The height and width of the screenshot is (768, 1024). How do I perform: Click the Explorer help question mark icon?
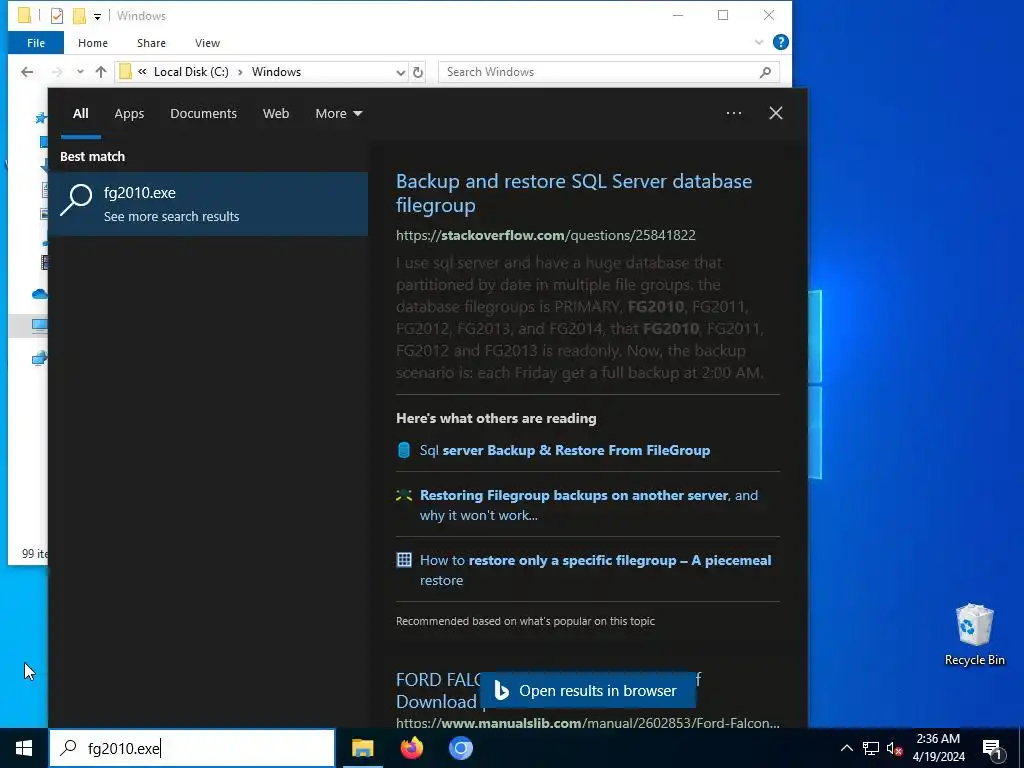(780, 42)
